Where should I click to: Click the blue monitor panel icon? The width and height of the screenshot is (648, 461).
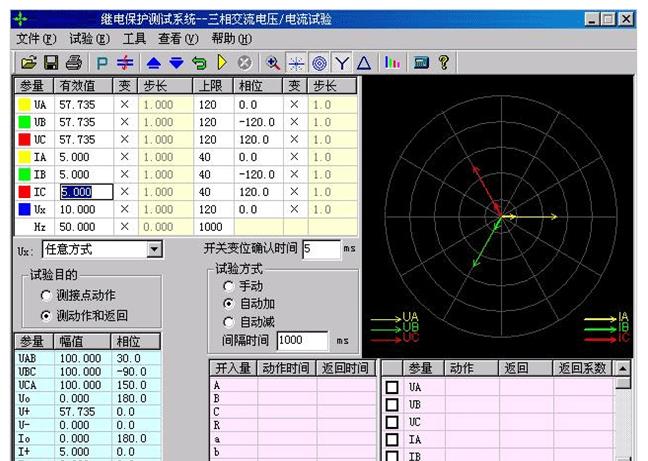[x=422, y=63]
